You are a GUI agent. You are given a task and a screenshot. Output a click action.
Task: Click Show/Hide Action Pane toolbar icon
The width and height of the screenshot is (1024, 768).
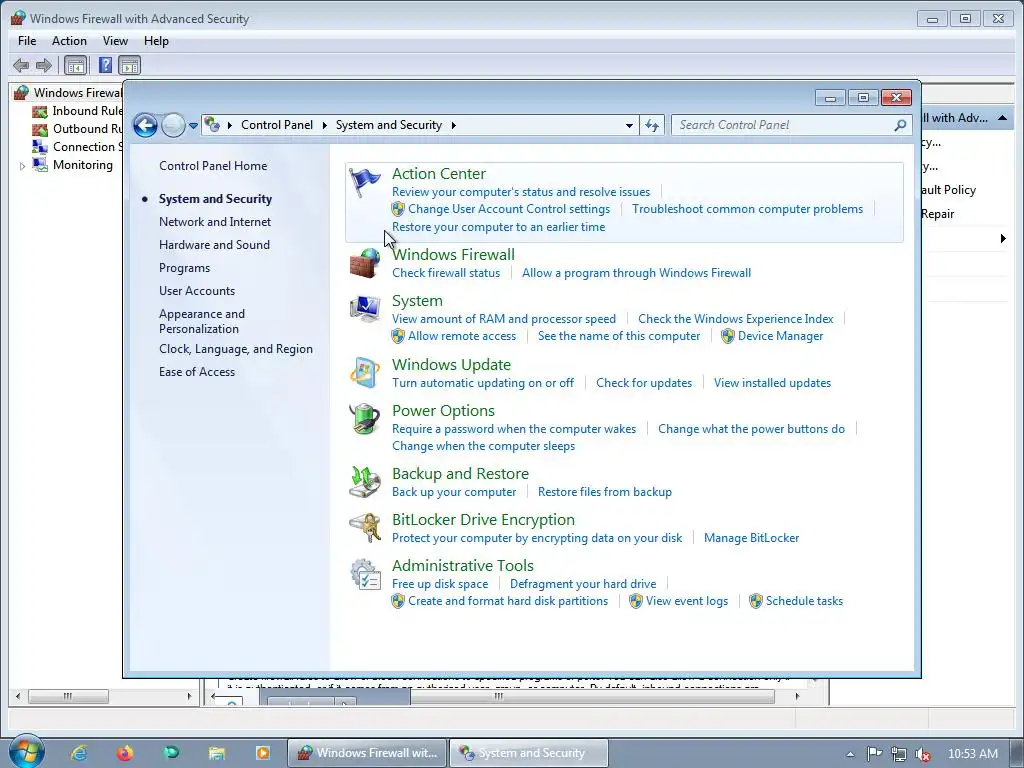130,65
